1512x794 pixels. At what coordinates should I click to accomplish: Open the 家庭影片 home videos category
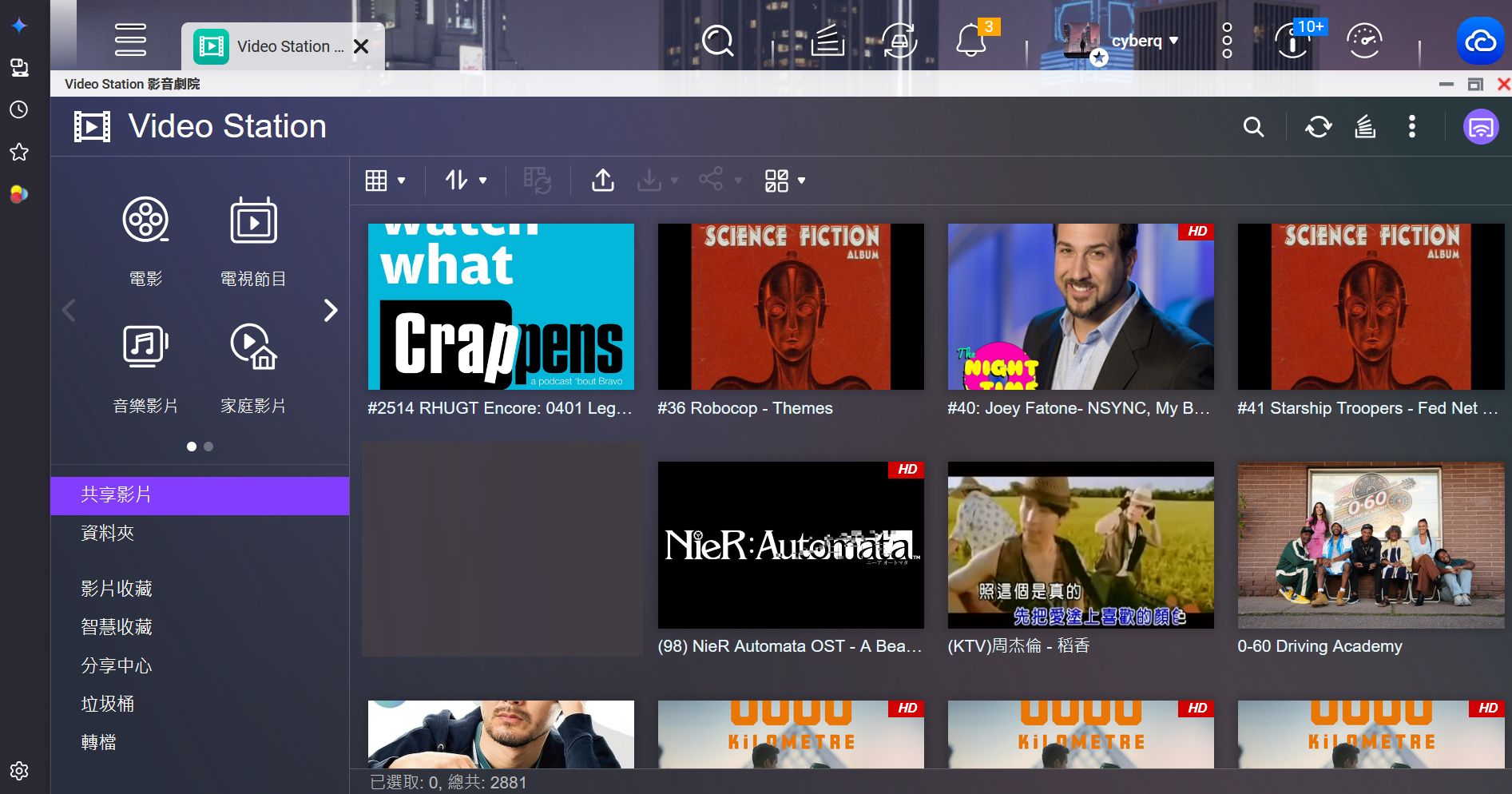click(x=253, y=369)
